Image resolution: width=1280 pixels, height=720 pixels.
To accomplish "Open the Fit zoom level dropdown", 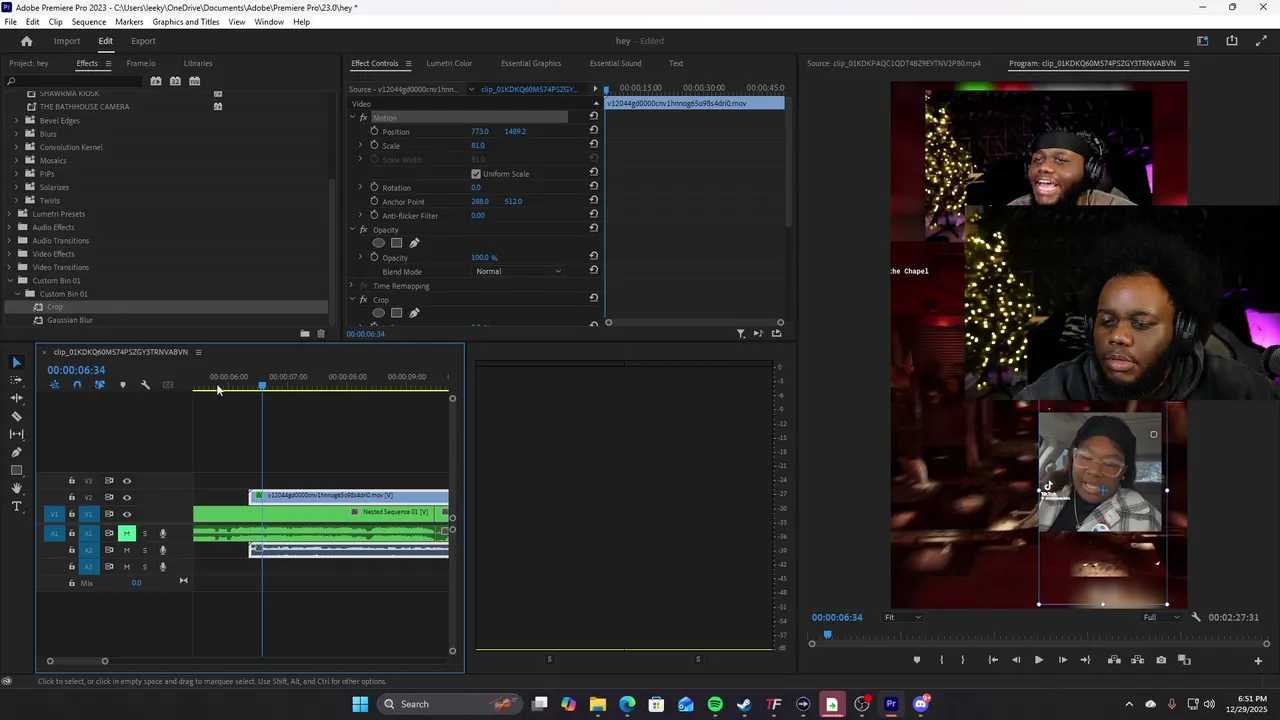I will coord(902,617).
